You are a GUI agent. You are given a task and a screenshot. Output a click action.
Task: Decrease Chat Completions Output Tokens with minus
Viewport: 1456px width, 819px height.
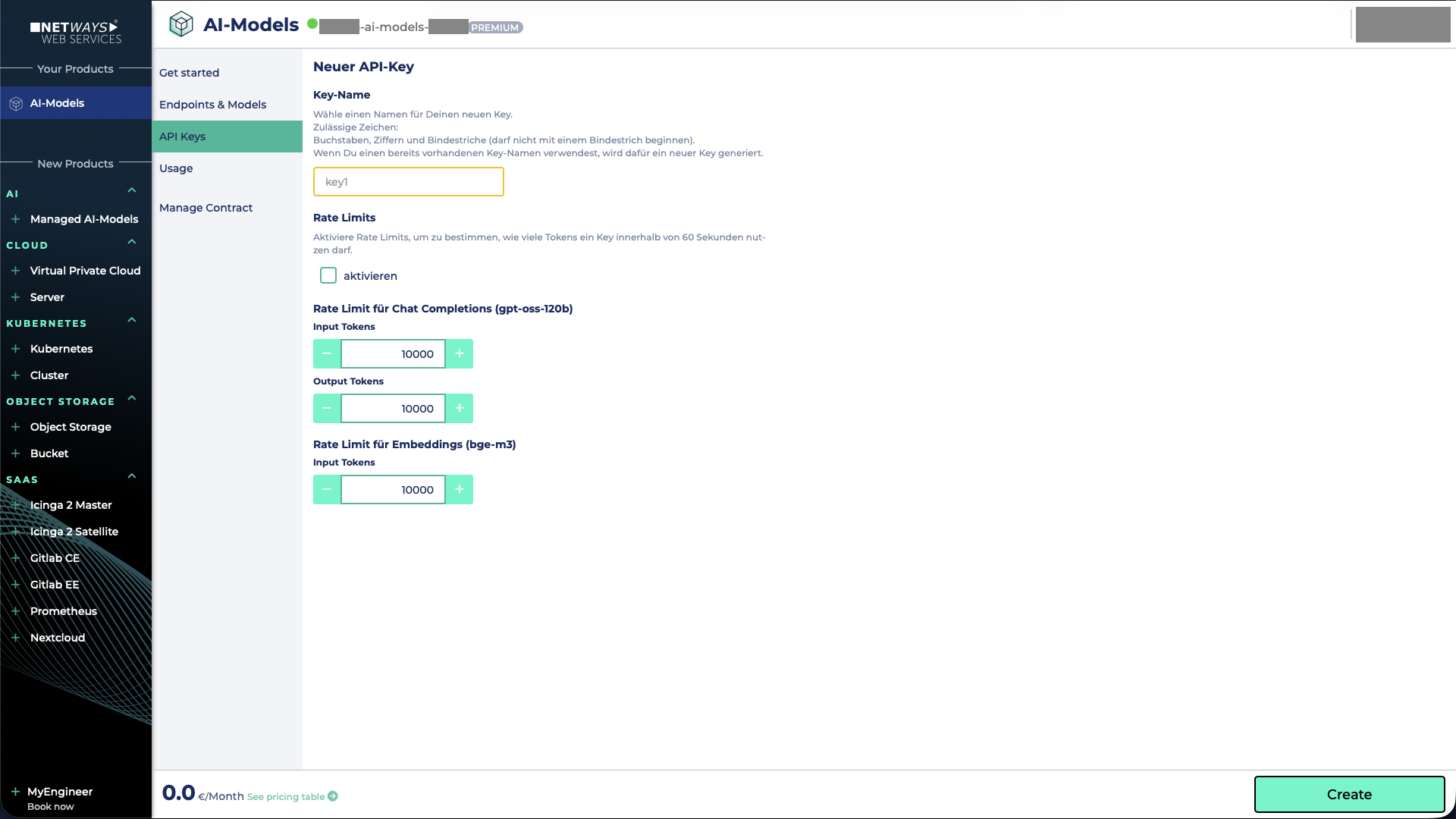click(x=327, y=409)
